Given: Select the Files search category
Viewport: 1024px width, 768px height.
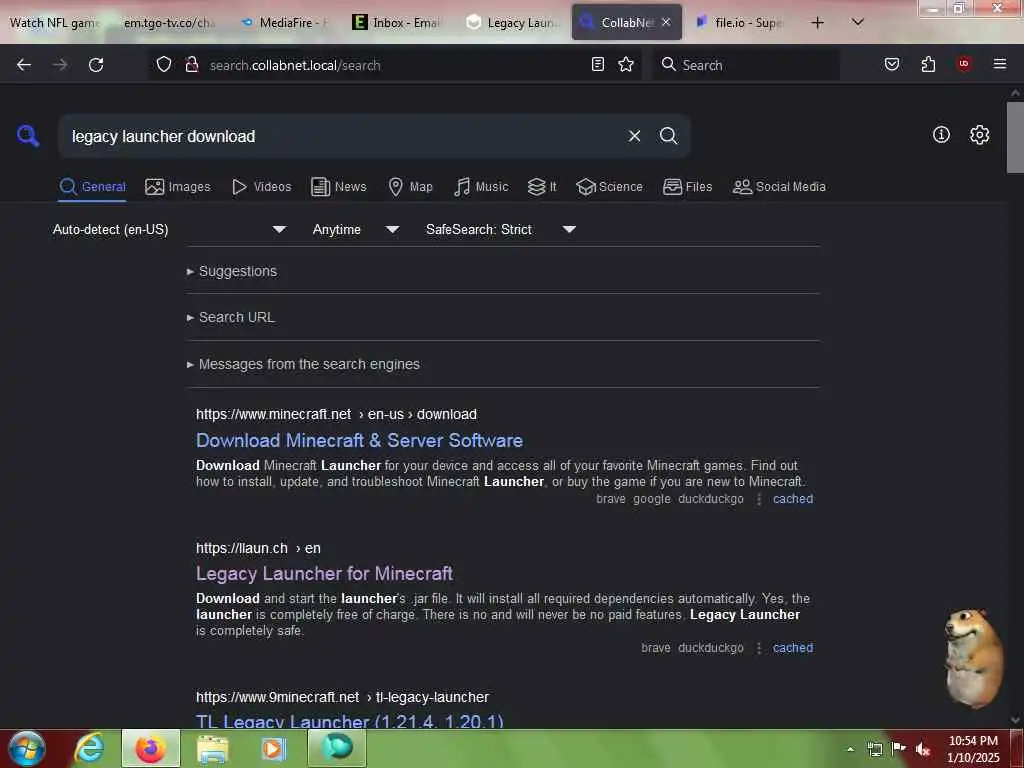Looking at the screenshot, I should pyautogui.click(x=687, y=187).
